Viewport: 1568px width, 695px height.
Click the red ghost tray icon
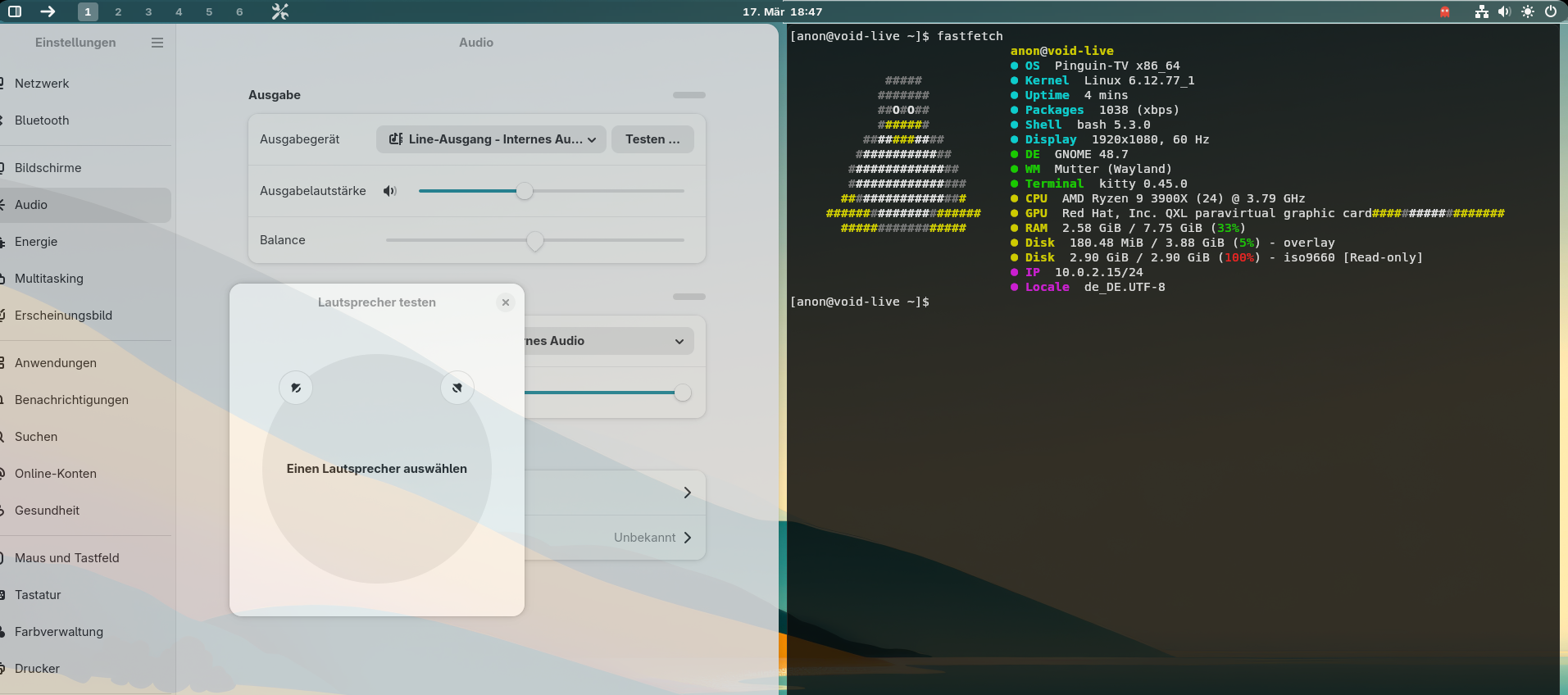pos(1444,11)
